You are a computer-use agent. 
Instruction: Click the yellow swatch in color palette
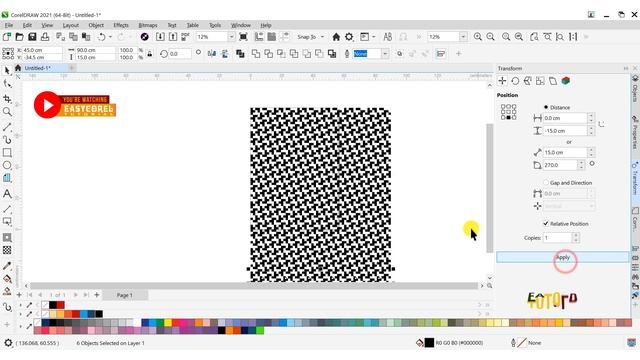tap(168, 322)
